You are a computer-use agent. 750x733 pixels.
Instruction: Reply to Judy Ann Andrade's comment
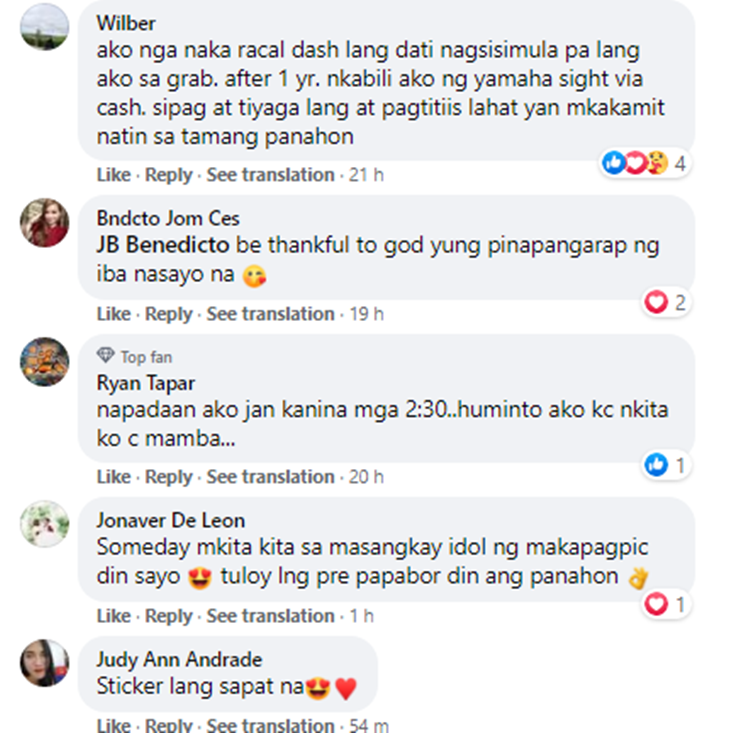pyautogui.click(x=168, y=725)
